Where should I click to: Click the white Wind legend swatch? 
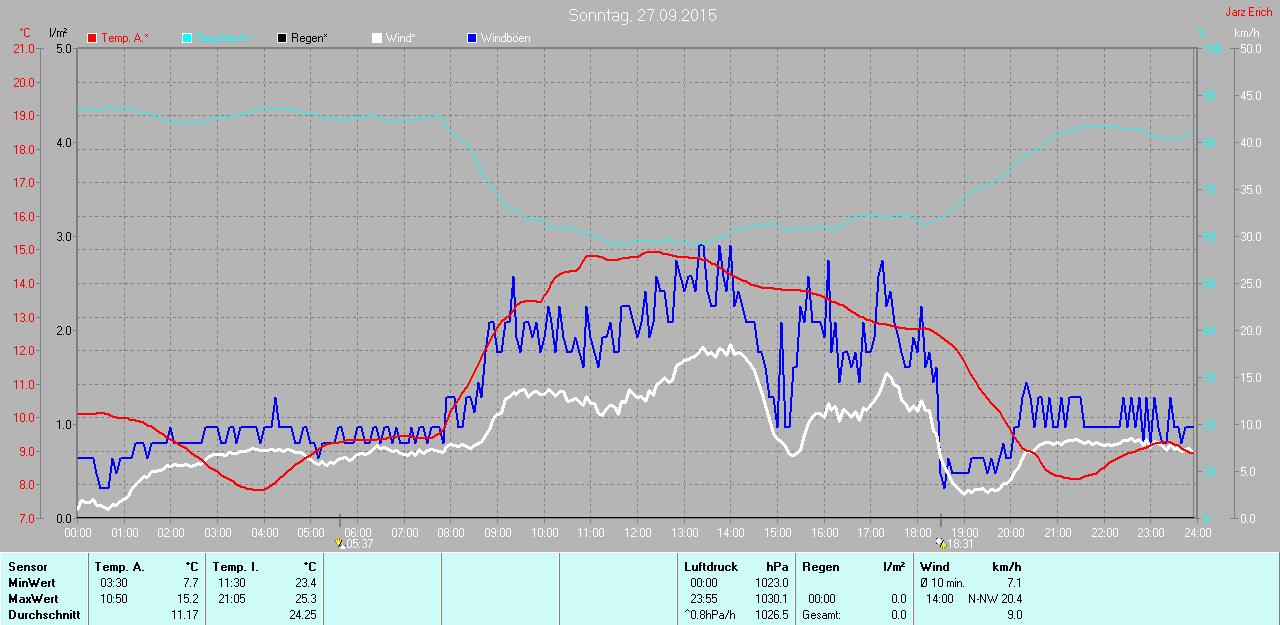(376, 38)
